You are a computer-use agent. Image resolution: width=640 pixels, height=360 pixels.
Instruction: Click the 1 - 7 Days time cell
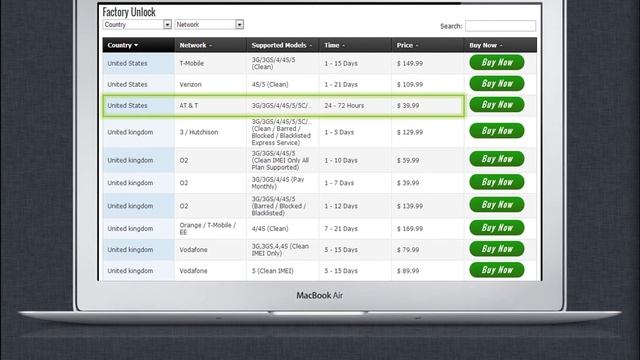coord(355,183)
